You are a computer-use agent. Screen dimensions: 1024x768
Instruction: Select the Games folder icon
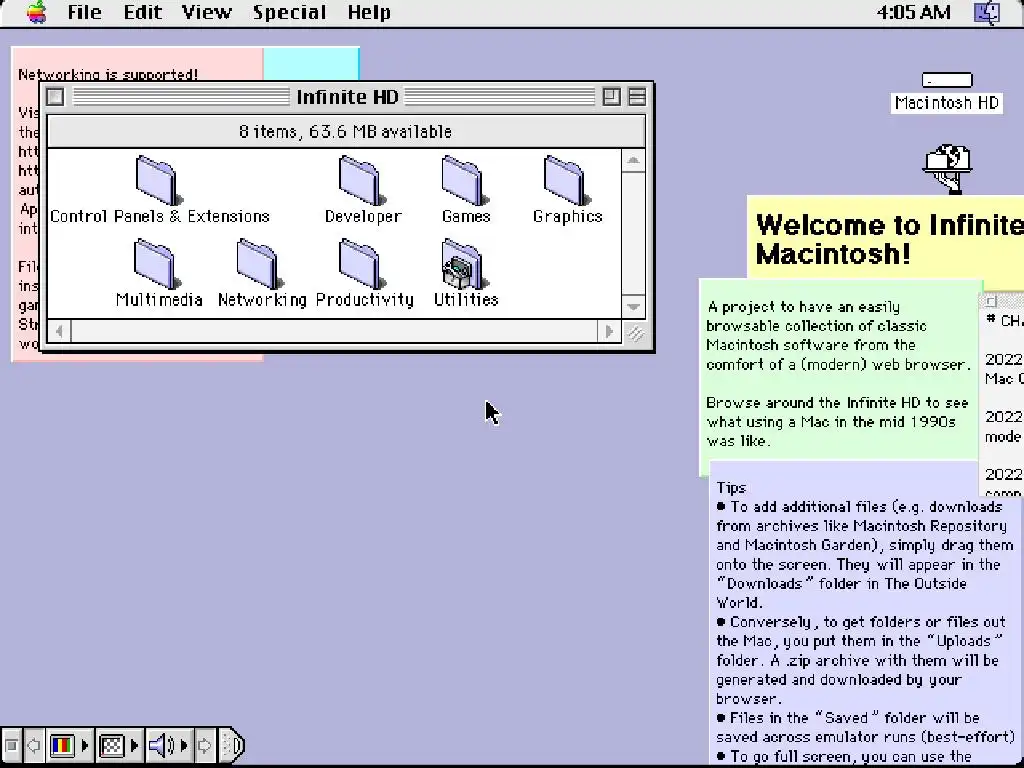click(x=464, y=181)
